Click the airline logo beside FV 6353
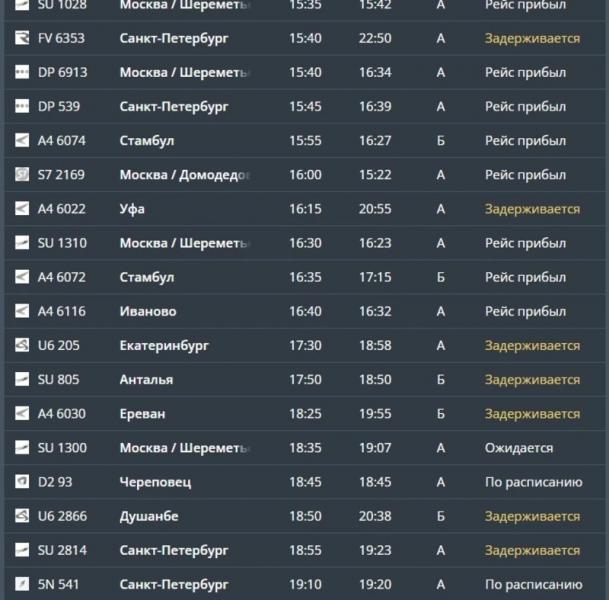609x600 pixels. [x=22, y=38]
